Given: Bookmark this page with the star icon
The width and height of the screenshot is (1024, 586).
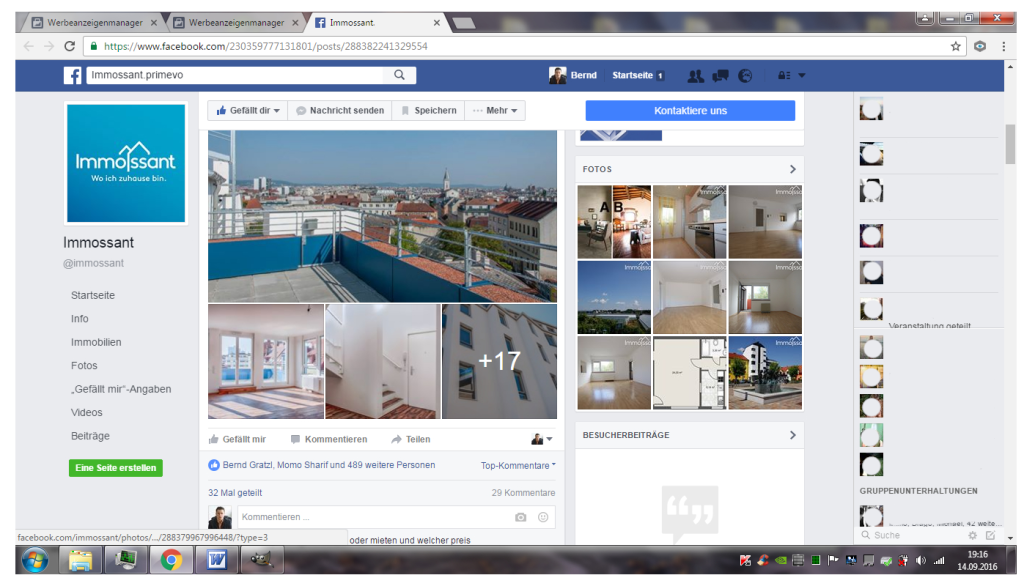Looking at the screenshot, I should point(956,46).
